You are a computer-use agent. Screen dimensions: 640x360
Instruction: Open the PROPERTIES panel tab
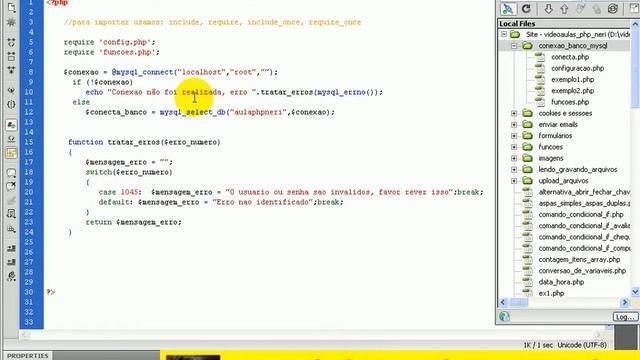(27, 356)
